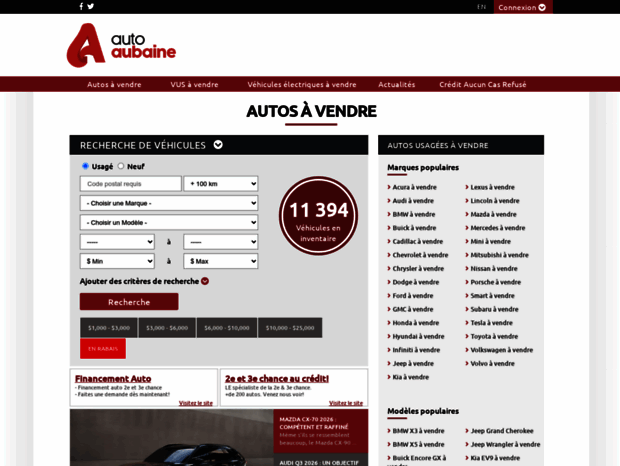
Task: Open Actualités menu item
Action: click(397, 85)
